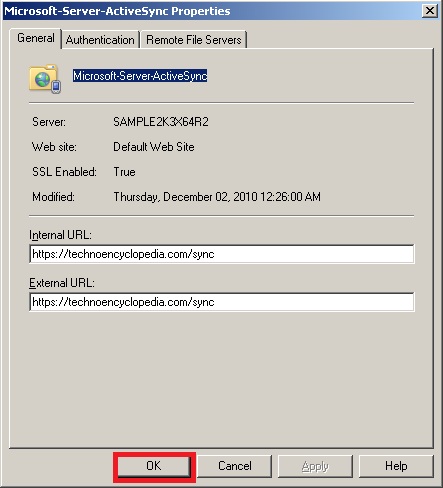Click the Server: label
The image size is (443, 488).
pos(49,122)
